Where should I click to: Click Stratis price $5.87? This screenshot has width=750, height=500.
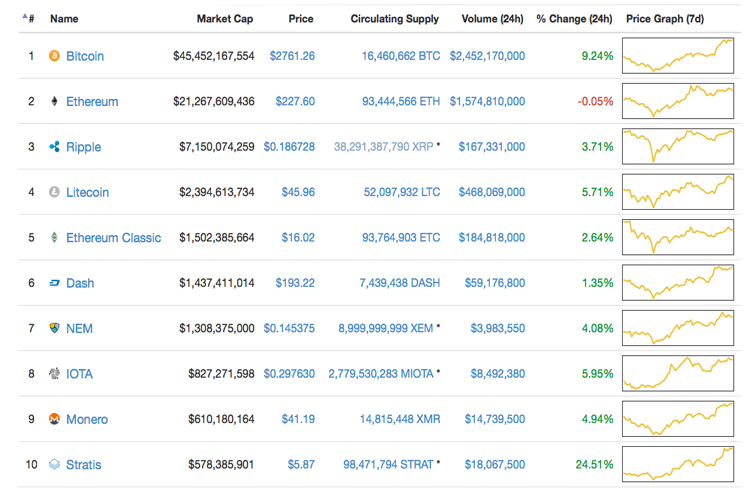click(301, 465)
